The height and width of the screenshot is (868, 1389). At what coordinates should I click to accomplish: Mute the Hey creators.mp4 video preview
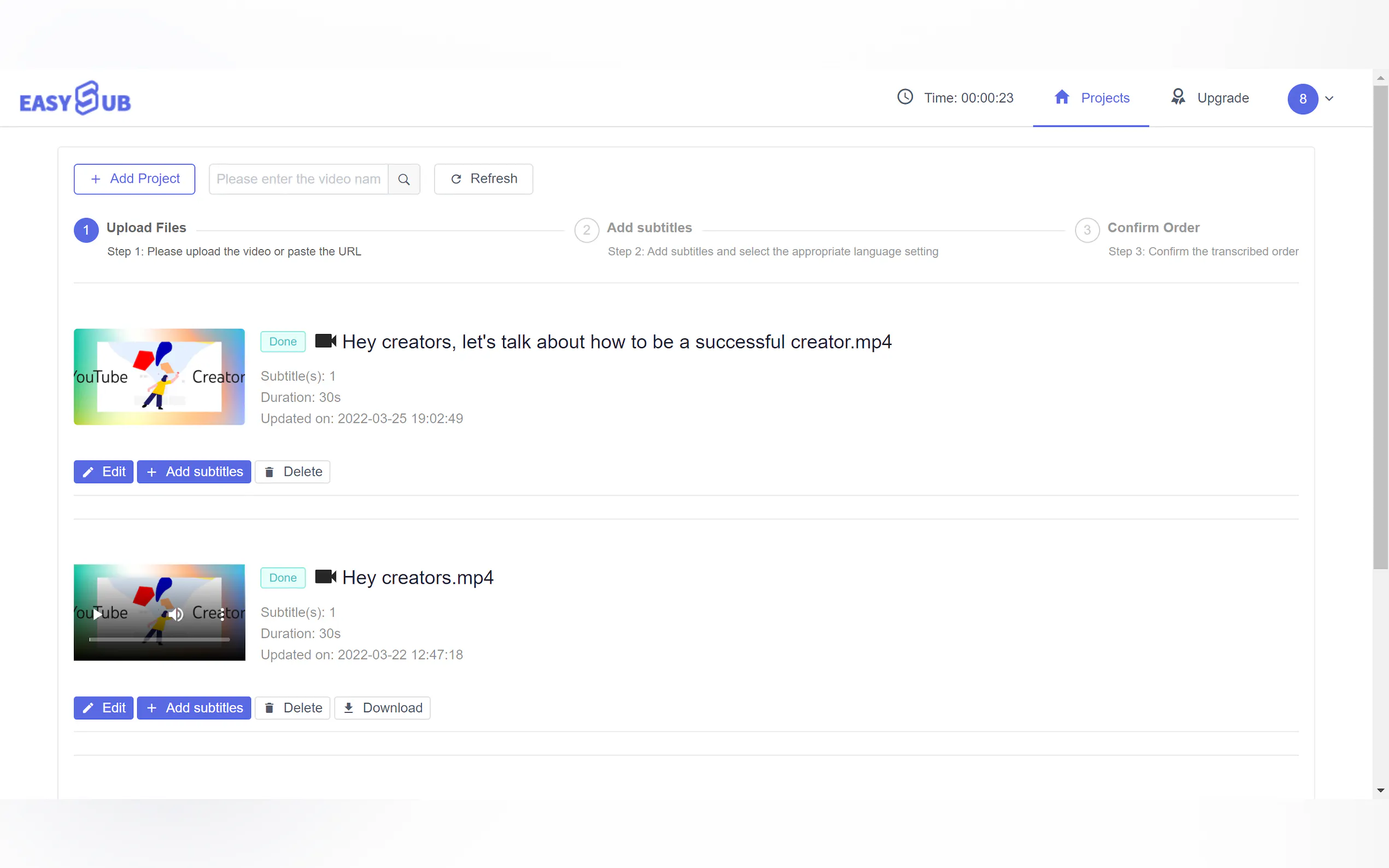coord(176,614)
